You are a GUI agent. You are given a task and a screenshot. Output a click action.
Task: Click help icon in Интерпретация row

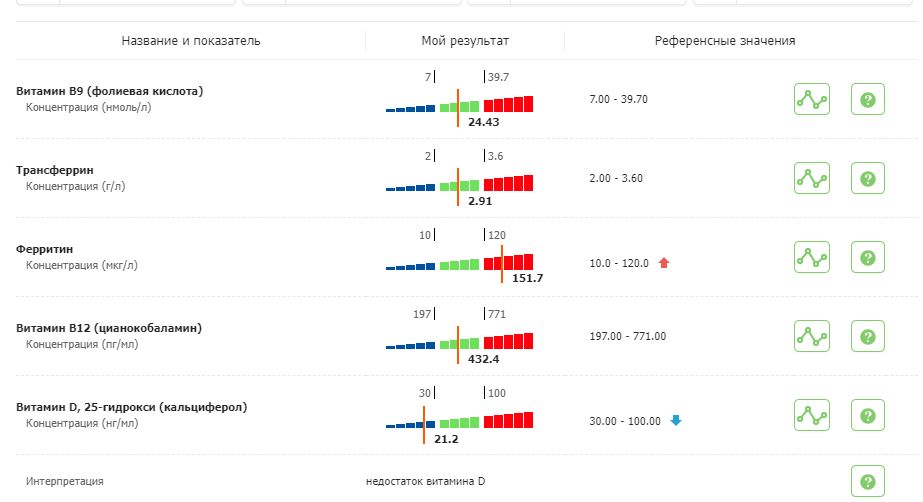tap(867, 481)
